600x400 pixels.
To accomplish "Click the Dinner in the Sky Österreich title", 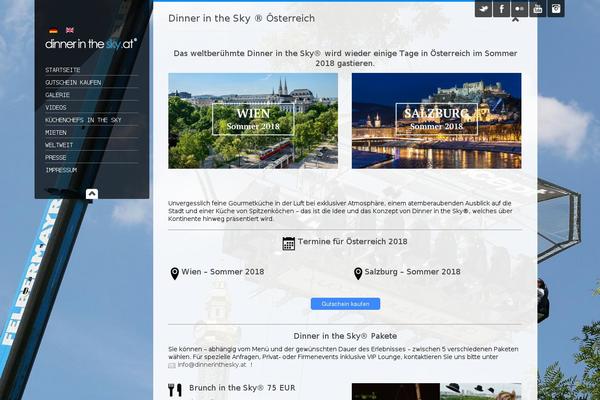I will (241, 18).
